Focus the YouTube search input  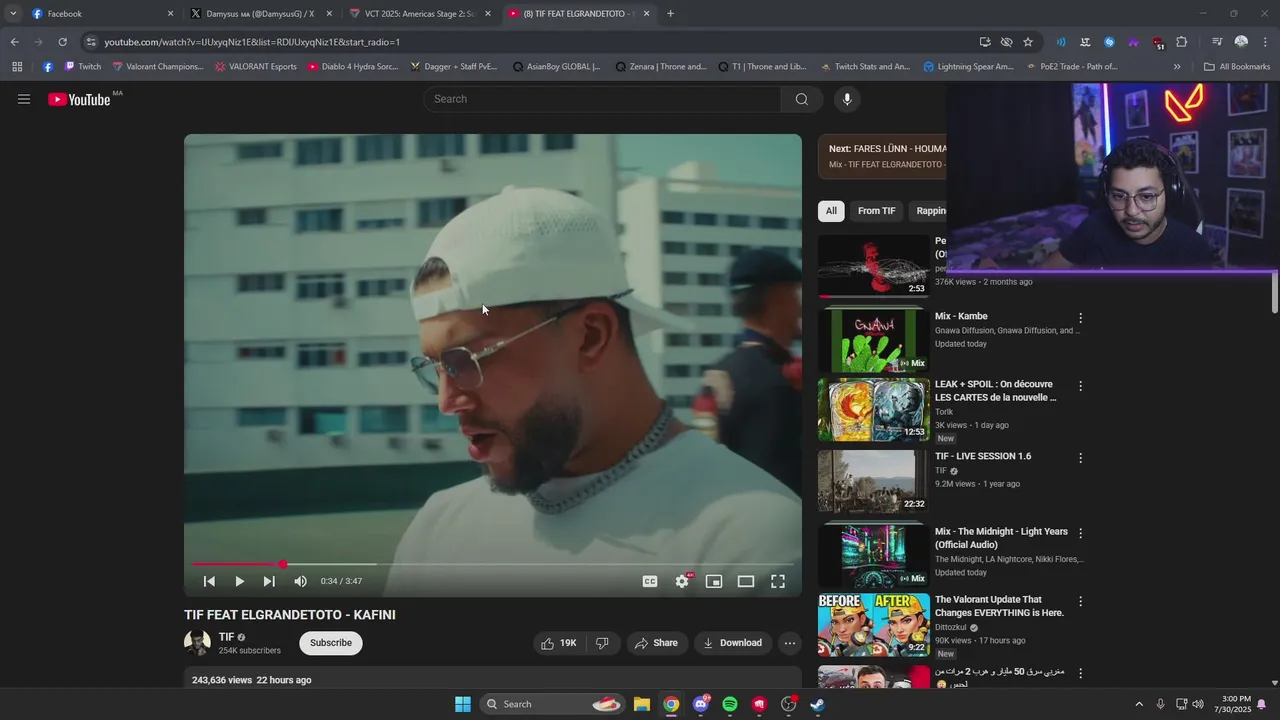pyautogui.click(x=602, y=99)
